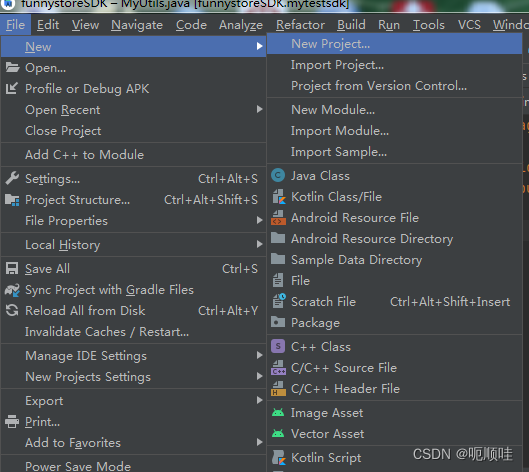Click the File document icon
529x472 pixels.
tap(278, 280)
